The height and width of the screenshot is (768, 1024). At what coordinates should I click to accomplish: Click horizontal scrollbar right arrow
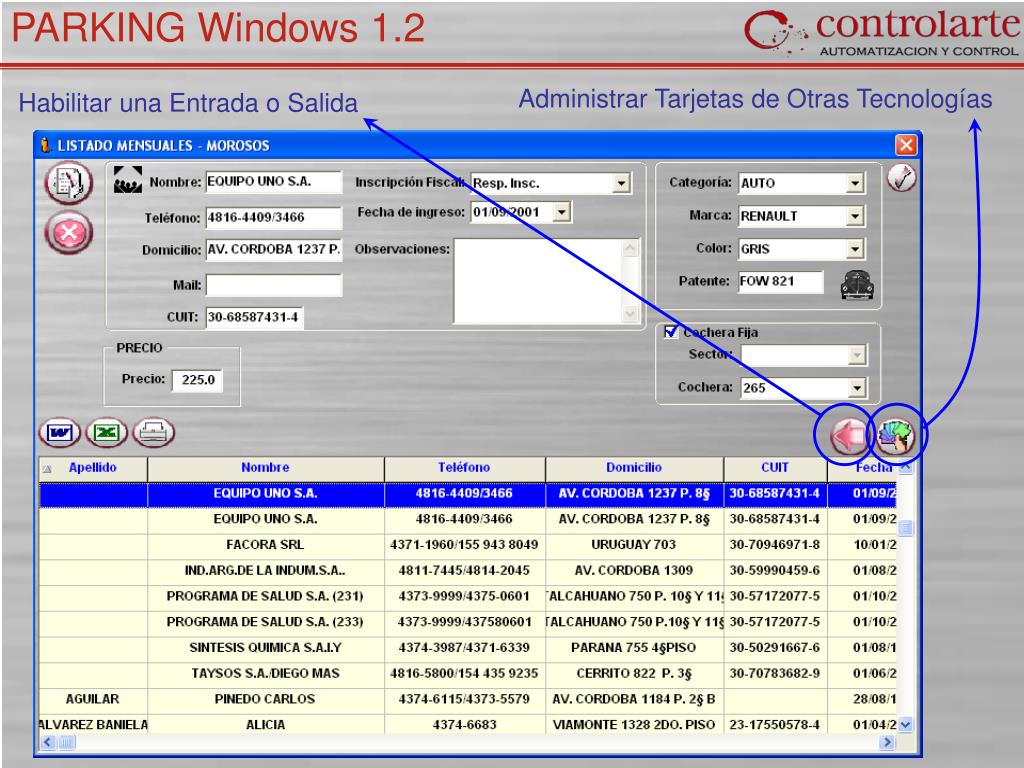[x=887, y=742]
